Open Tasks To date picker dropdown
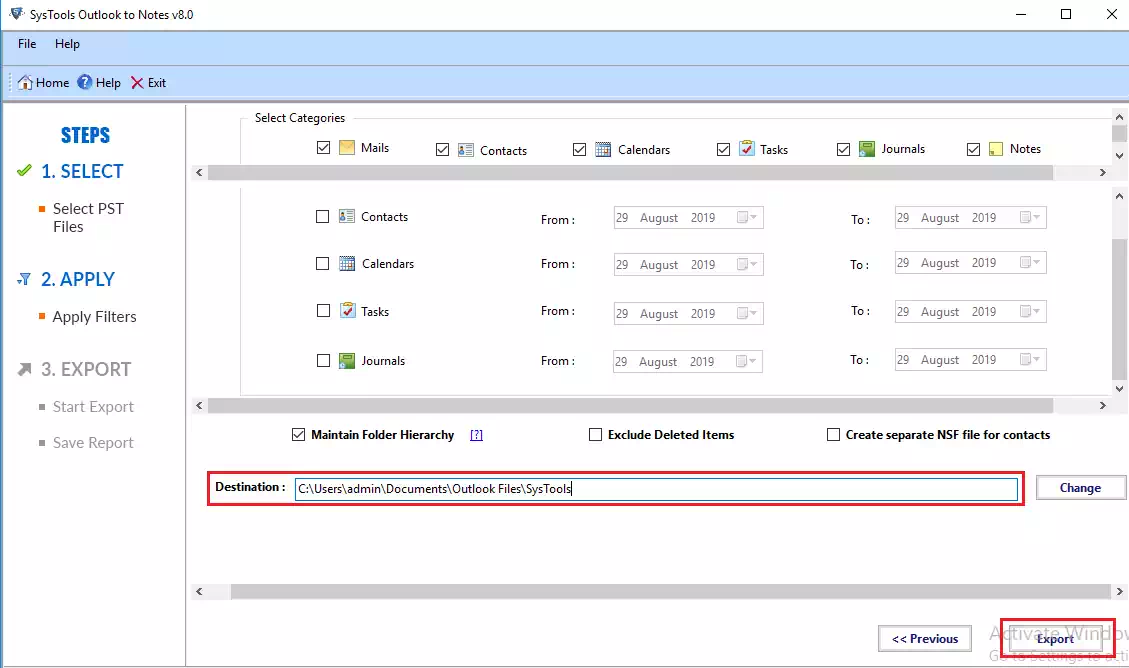This screenshot has height=668, width=1129. tap(1030, 311)
